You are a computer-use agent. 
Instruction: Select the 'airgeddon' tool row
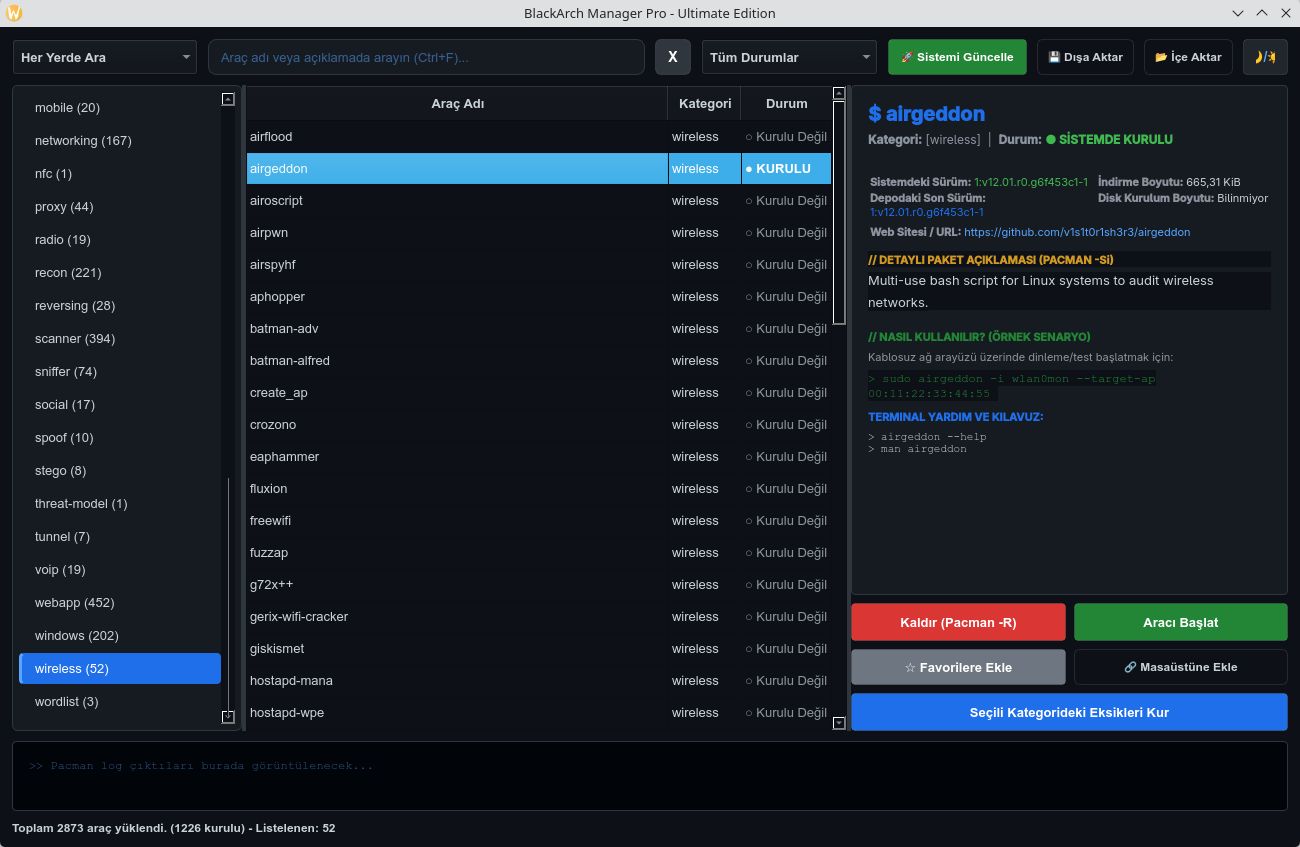(539, 169)
